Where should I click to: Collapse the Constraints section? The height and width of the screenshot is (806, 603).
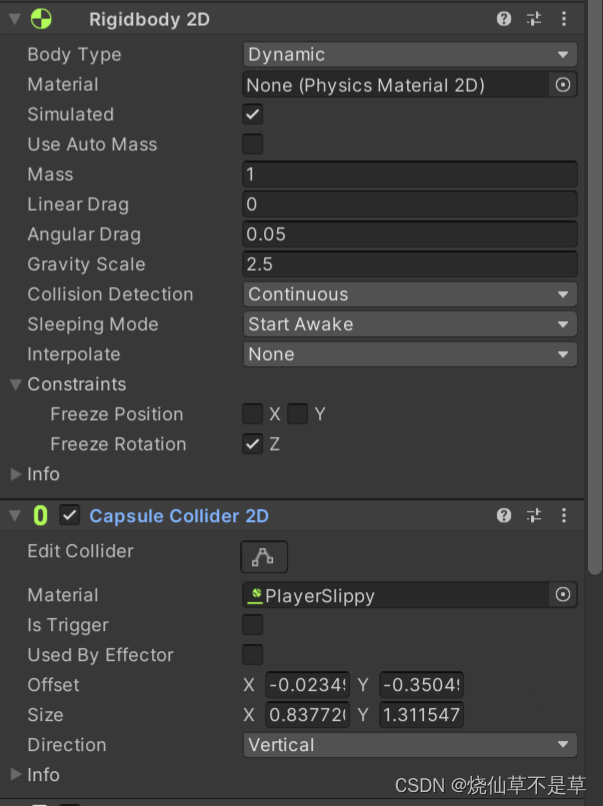[x=16, y=385]
